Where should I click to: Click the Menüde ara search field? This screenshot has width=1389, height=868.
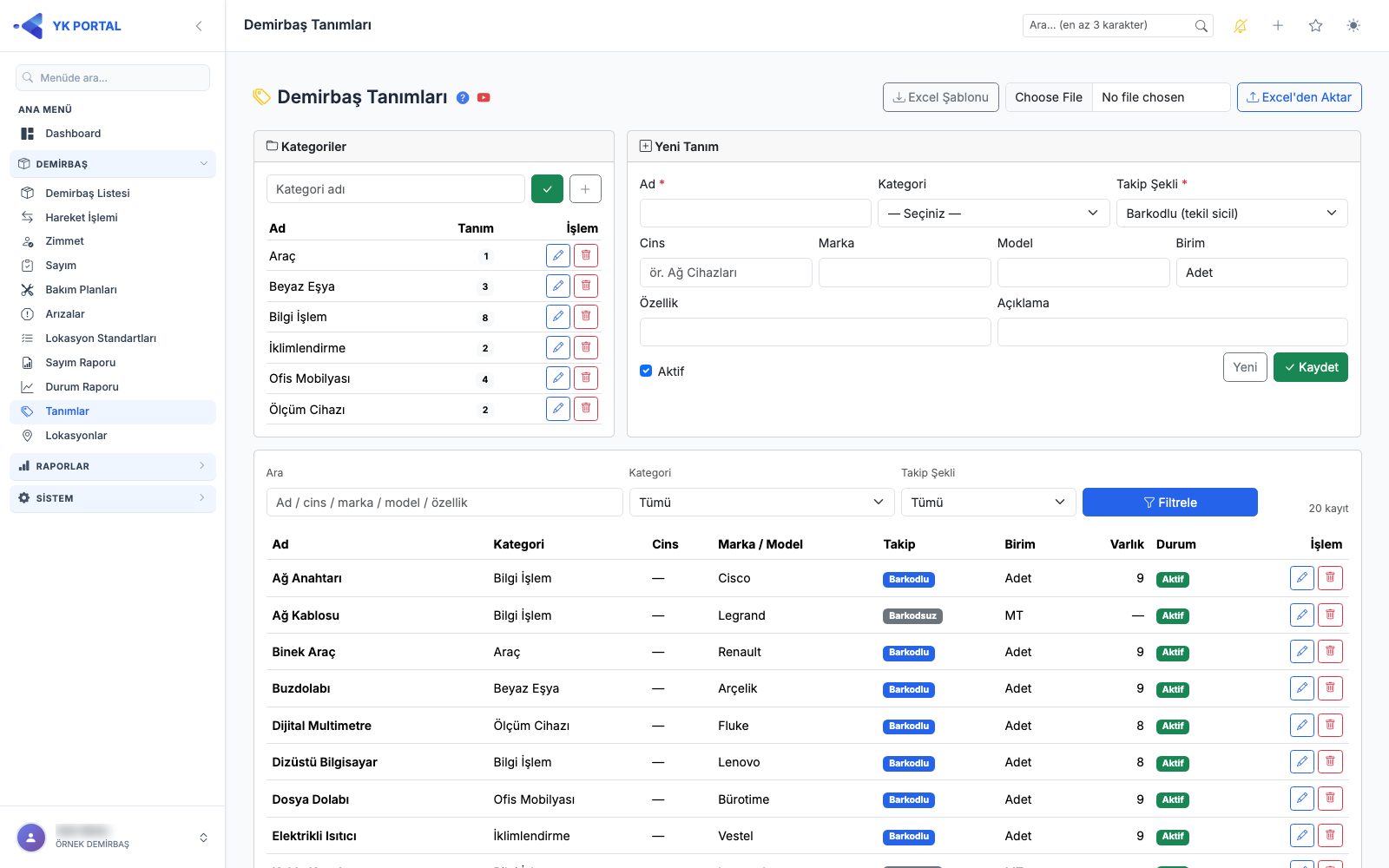(113, 77)
